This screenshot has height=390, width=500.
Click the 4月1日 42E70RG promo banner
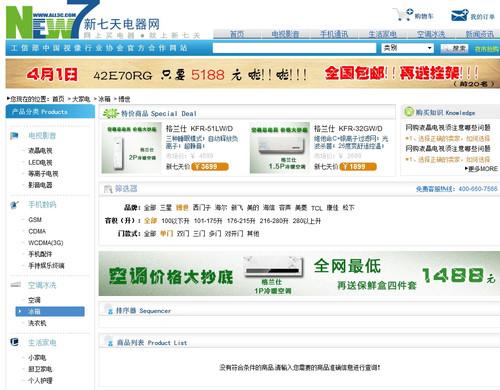coord(252,74)
